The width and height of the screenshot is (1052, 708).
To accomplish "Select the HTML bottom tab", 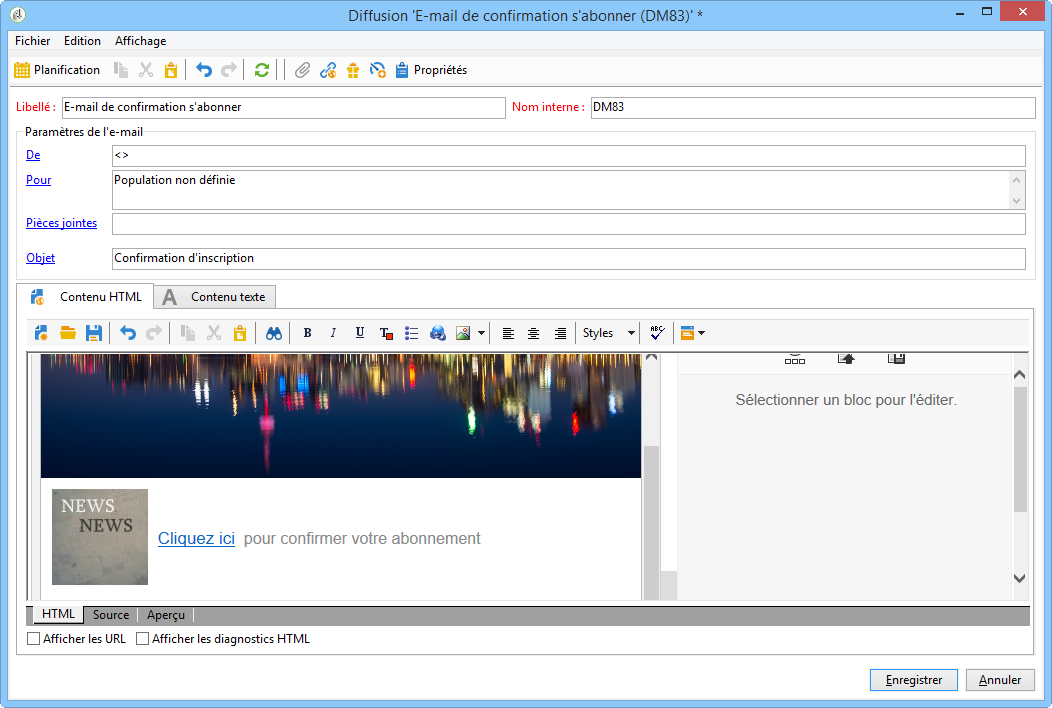I will [x=58, y=614].
